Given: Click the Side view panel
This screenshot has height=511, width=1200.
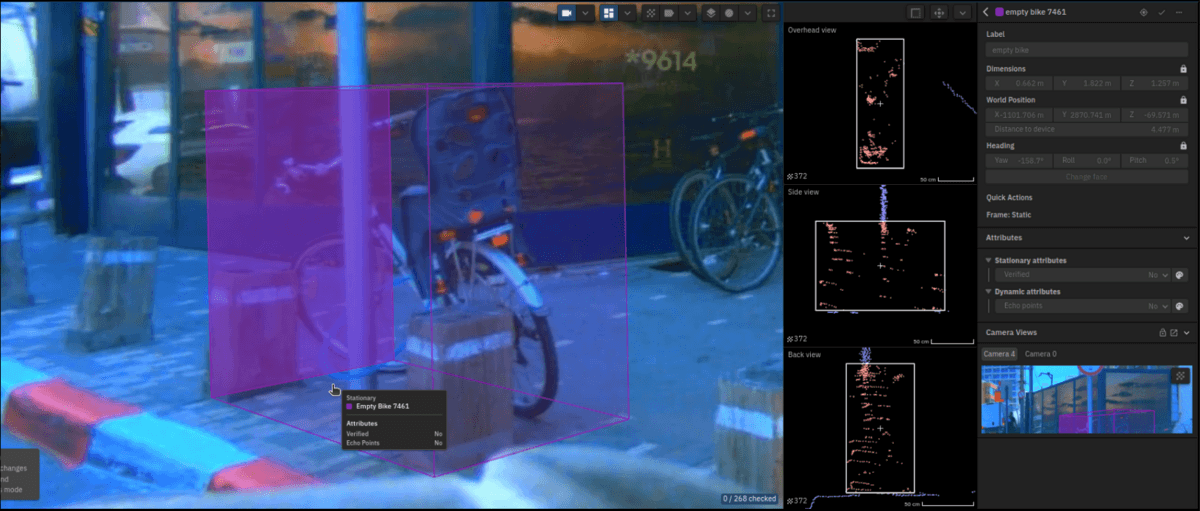Looking at the screenshot, I should pyautogui.click(x=880, y=266).
